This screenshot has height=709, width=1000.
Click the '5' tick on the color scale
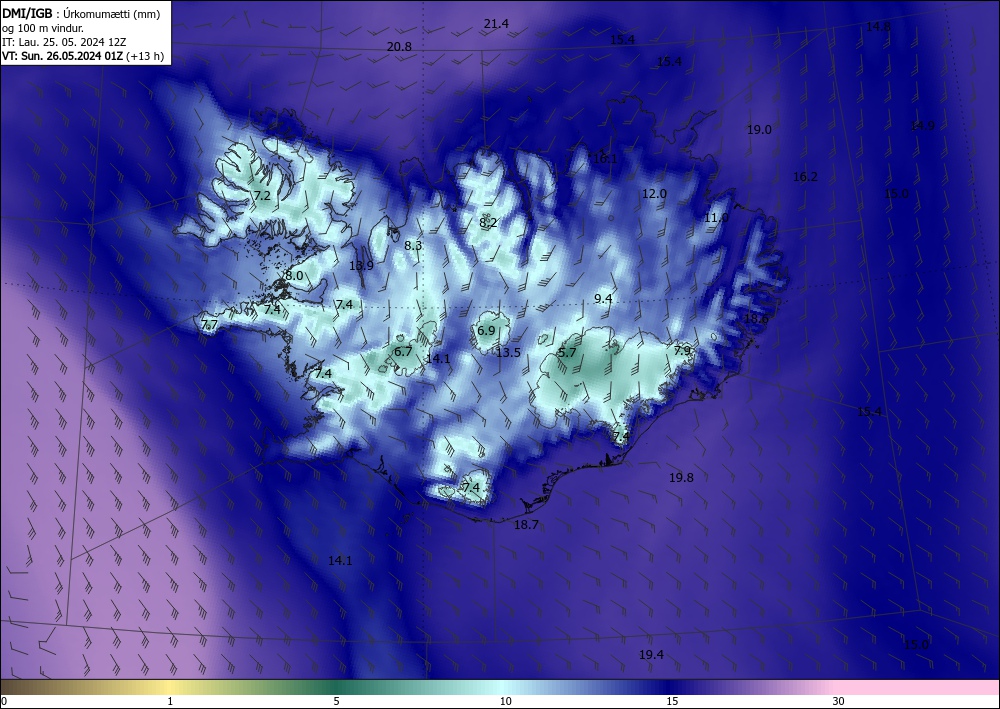tap(336, 701)
